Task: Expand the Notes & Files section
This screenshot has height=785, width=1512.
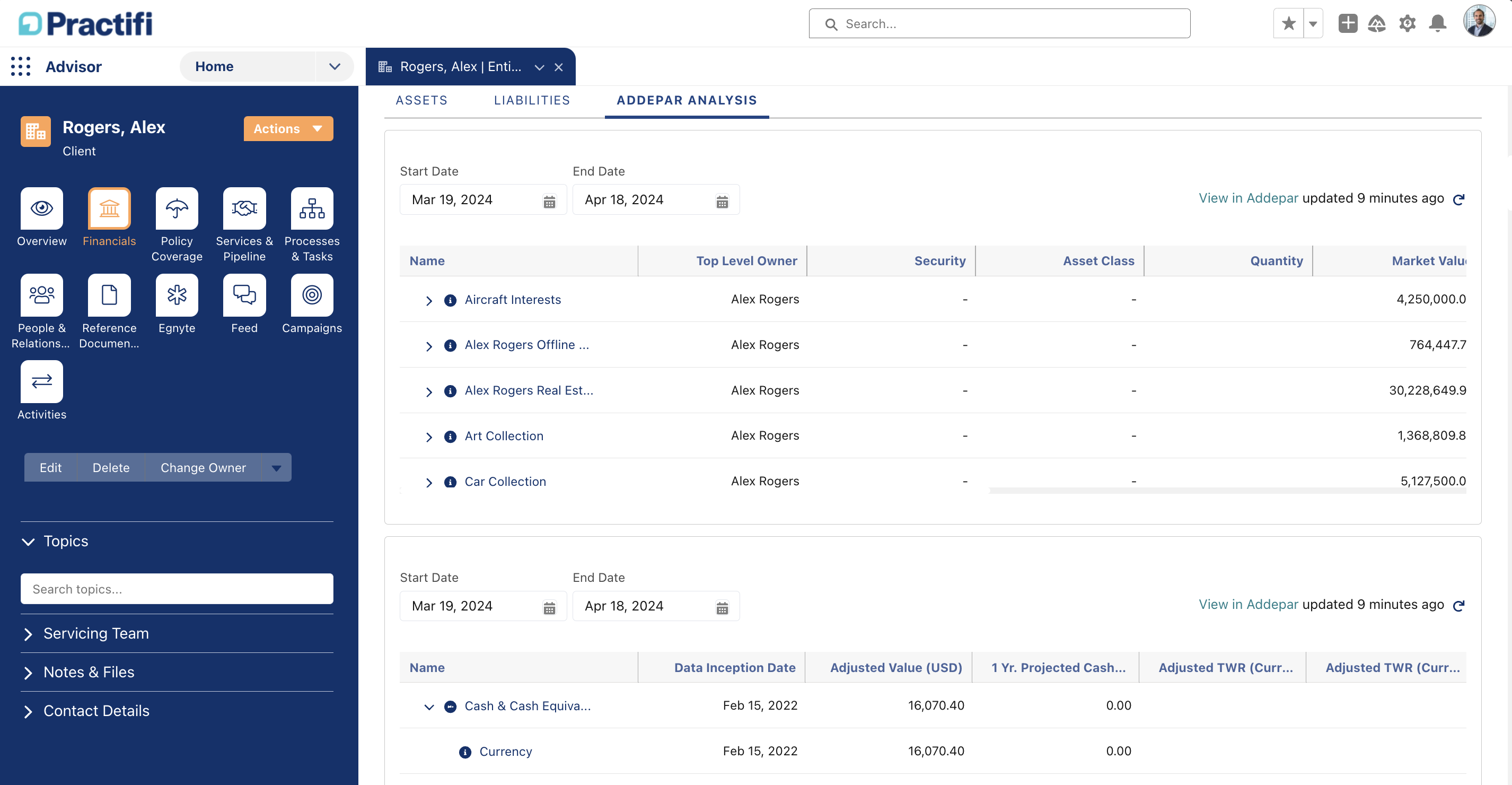Action: (28, 673)
